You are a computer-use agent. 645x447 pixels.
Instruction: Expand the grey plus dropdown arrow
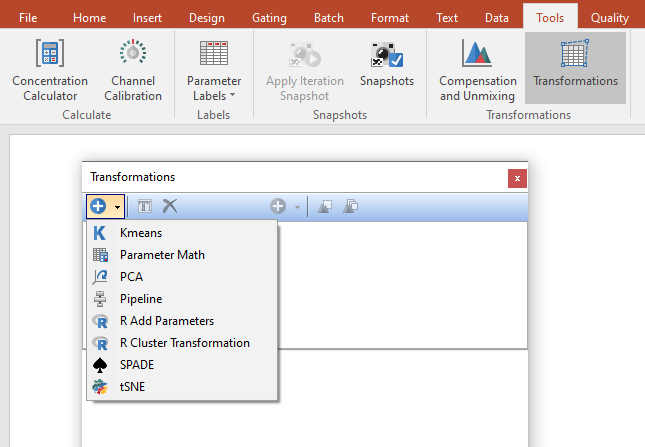pos(297,207)
